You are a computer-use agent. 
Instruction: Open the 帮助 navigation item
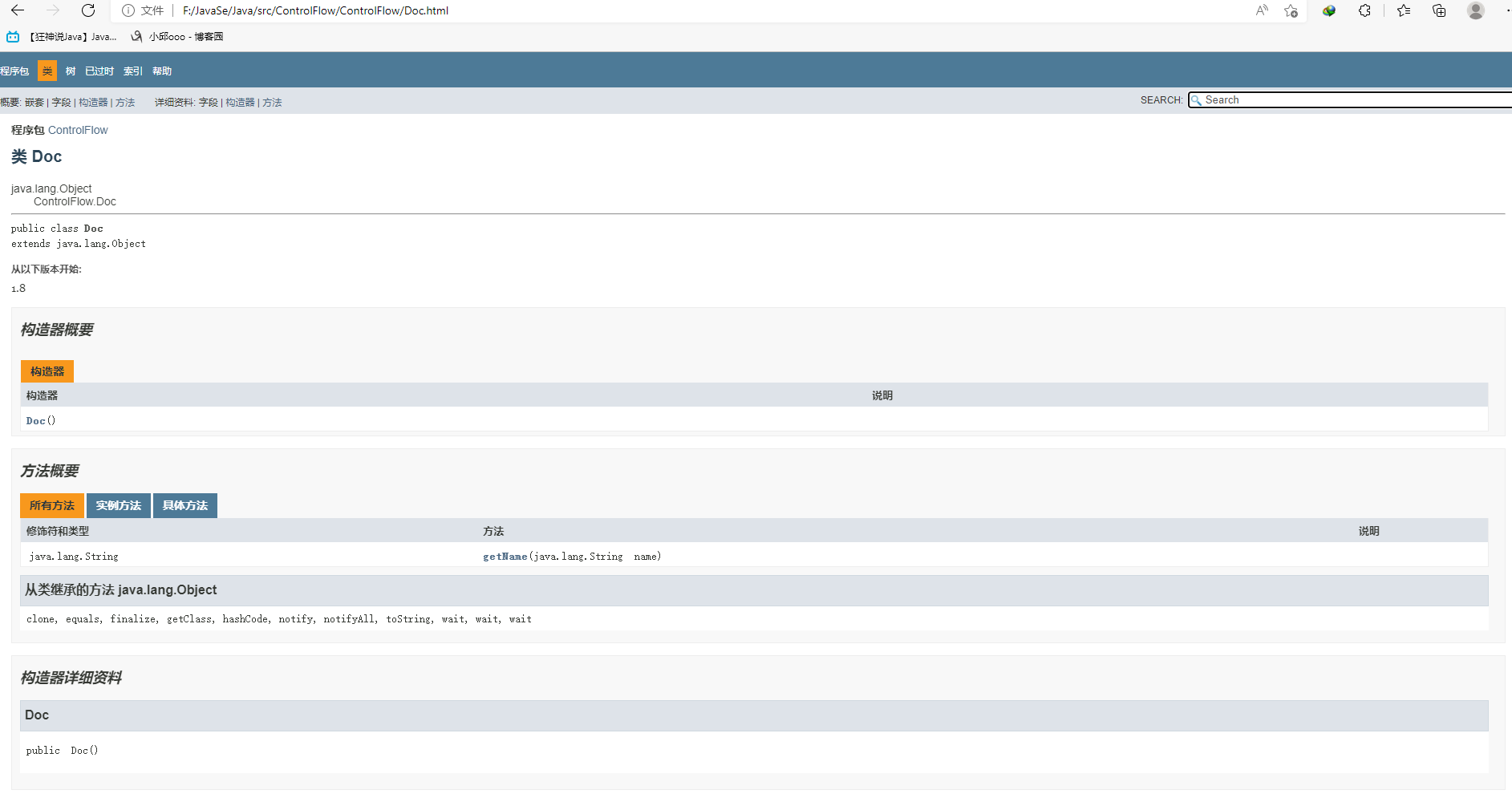tap(162, 71)
